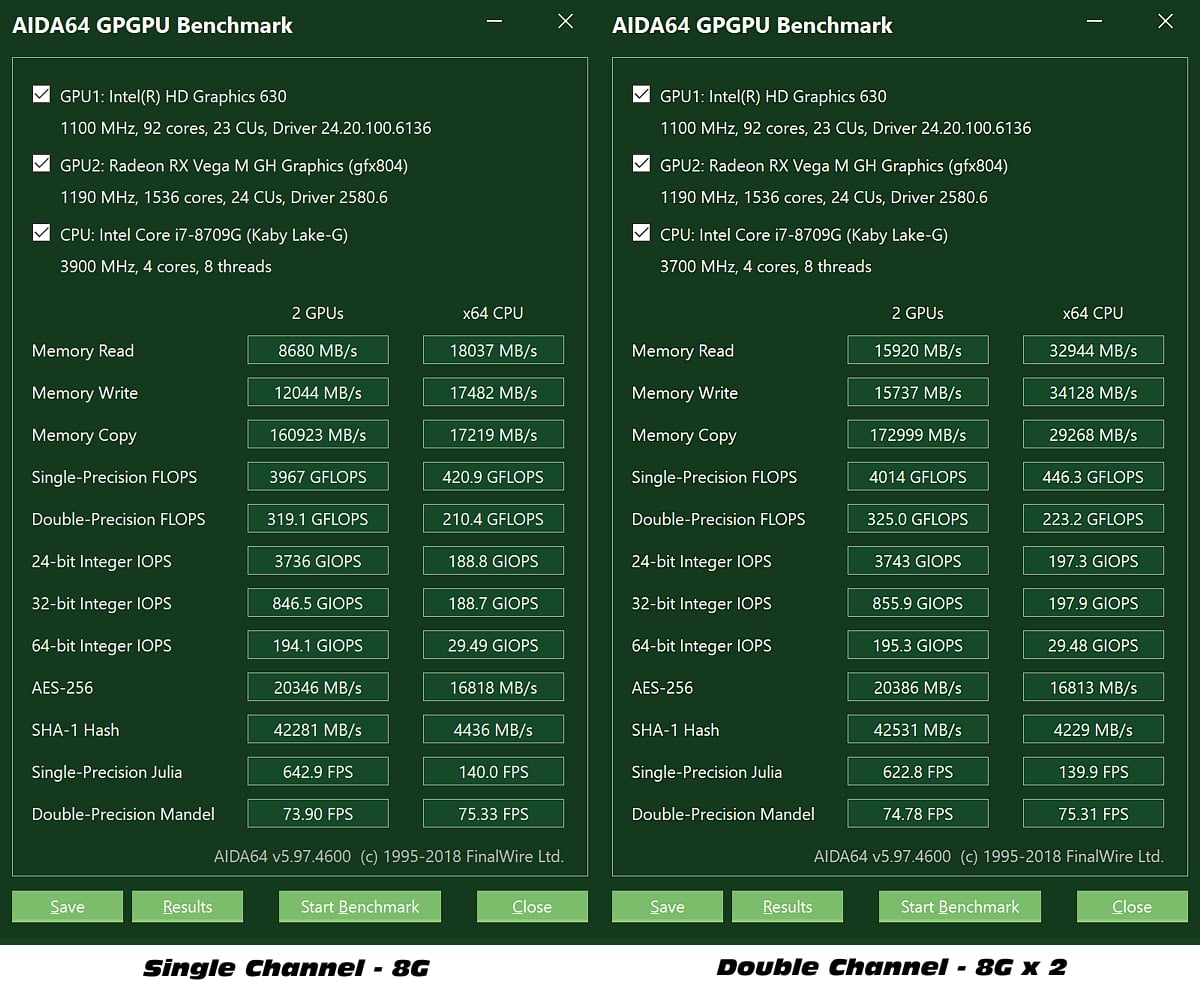Screen dimensions: 1200x1000
Task: Click the green Close button in Single Channel window
Action: point(532,906)
